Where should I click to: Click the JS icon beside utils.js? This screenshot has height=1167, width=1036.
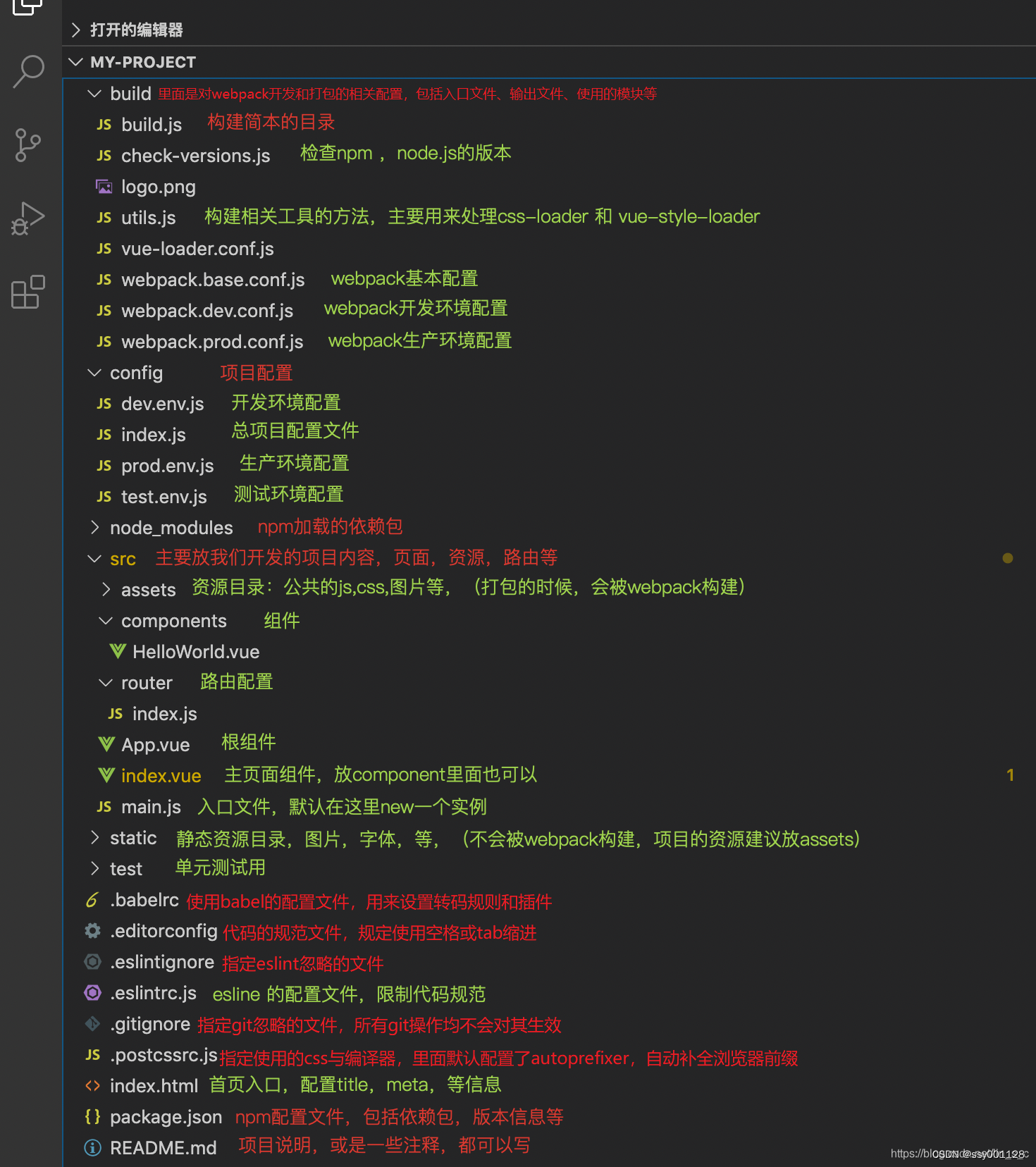(x=104, y=218)
